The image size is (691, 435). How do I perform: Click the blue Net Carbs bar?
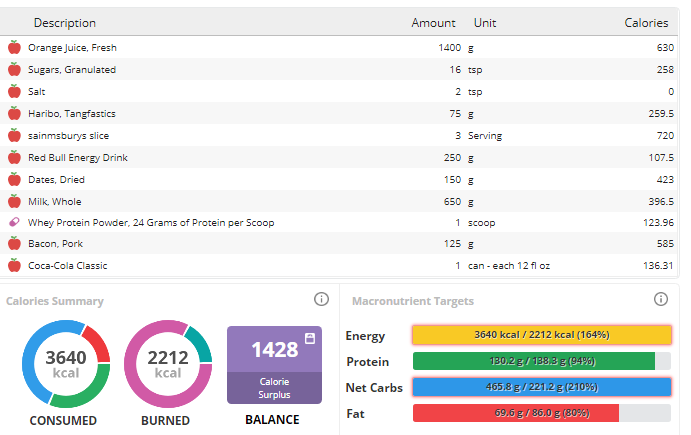(x=542, y=387)
